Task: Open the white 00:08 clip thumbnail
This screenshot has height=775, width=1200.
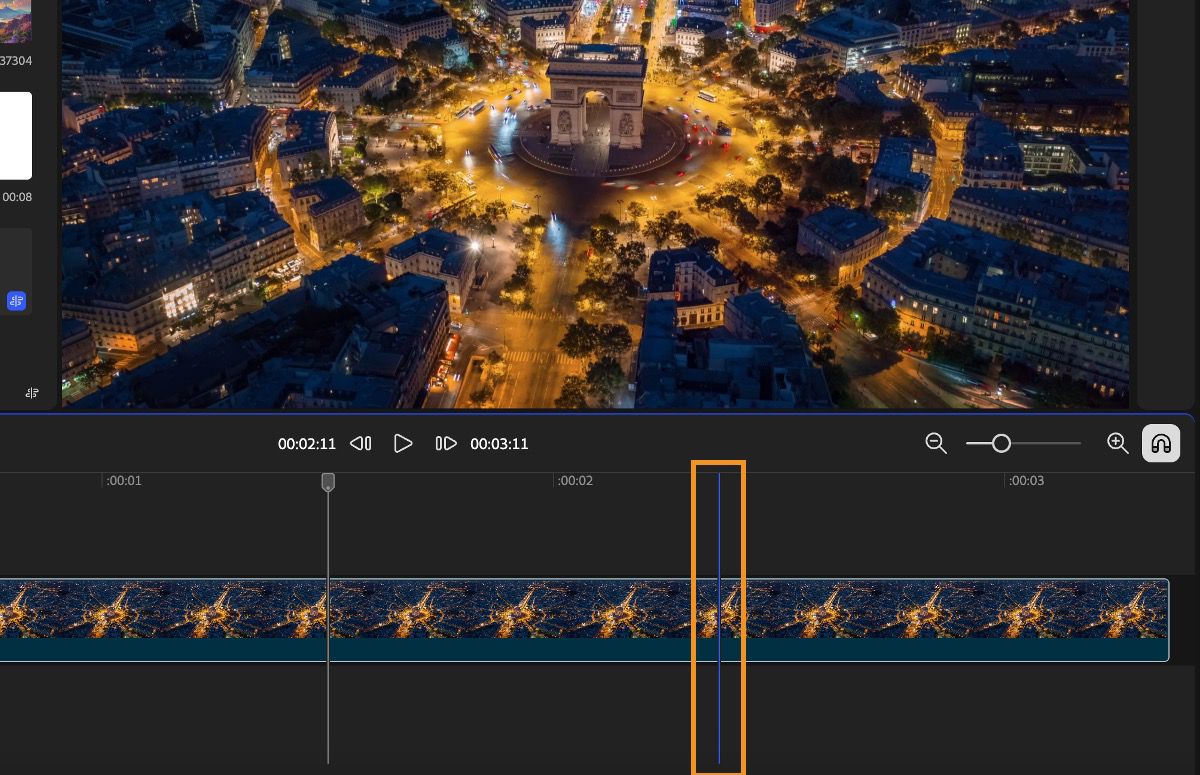Action: click(x=14, y=135)
